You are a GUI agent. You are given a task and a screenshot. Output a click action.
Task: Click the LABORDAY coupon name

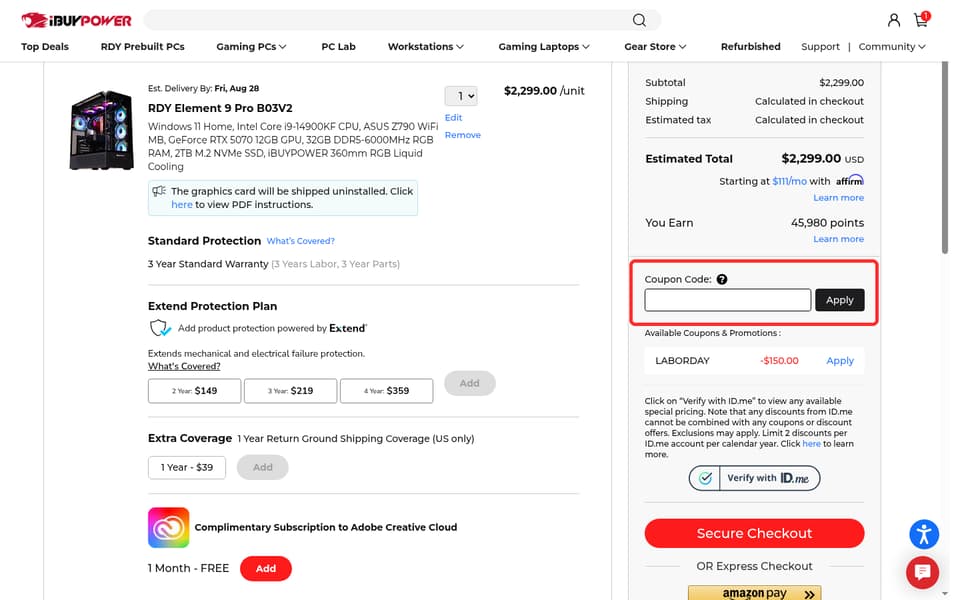tap(682, 361)
